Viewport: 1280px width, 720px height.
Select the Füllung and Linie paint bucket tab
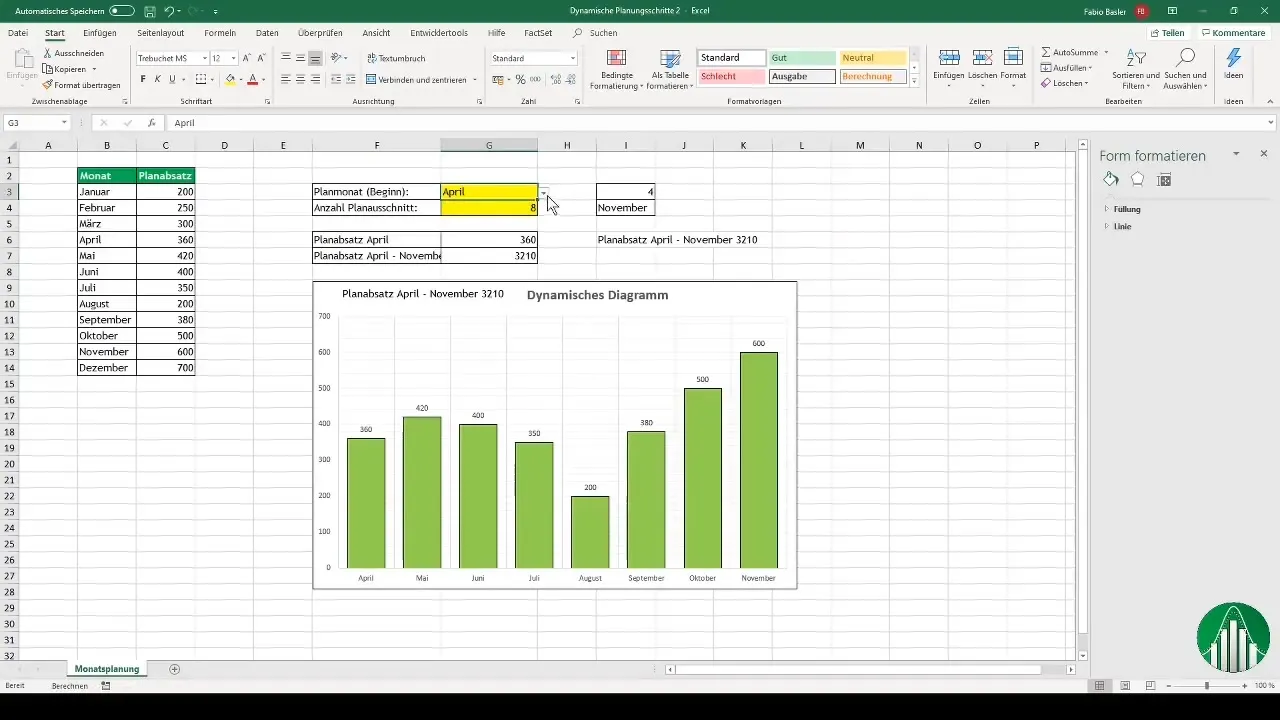[1111, 179]
